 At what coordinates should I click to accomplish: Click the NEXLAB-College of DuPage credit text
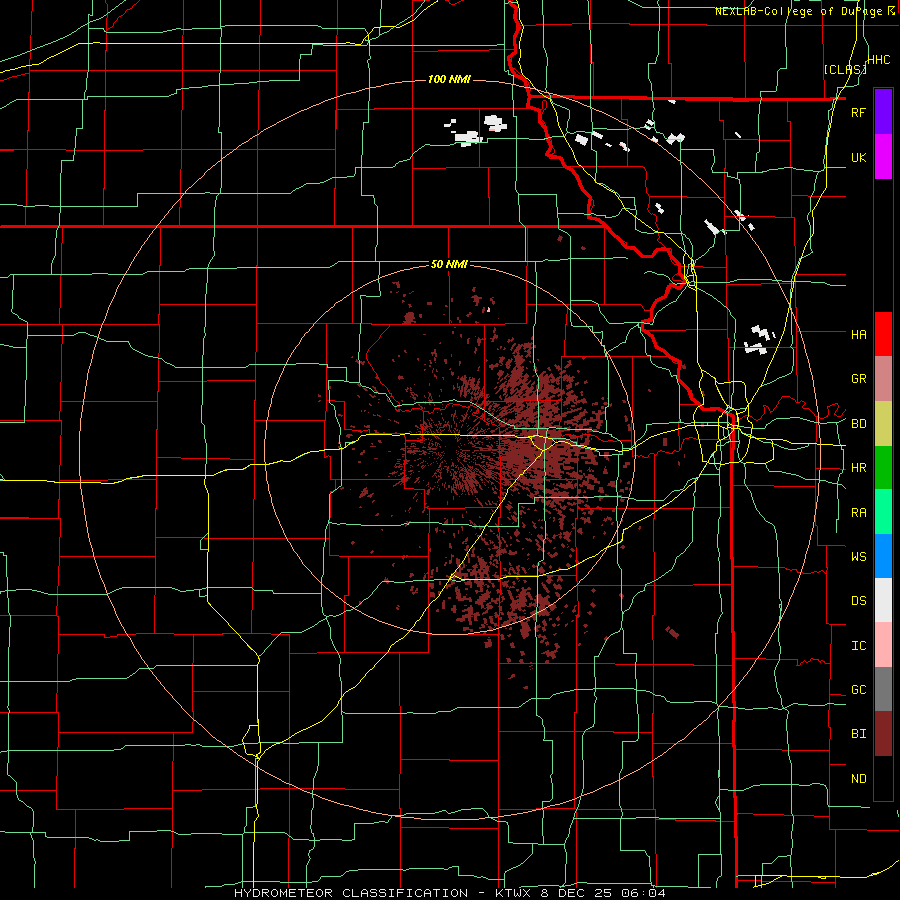click(805, 11)
